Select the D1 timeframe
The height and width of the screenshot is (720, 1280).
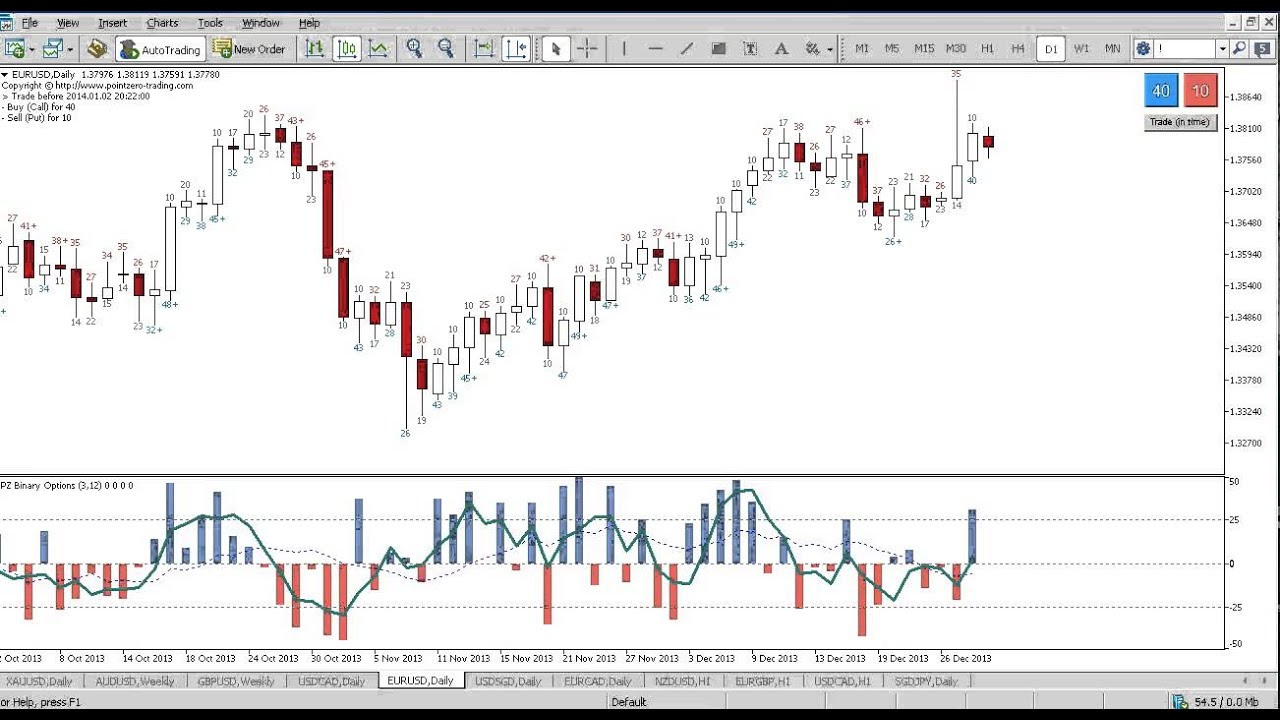[x=1051, y=49]
